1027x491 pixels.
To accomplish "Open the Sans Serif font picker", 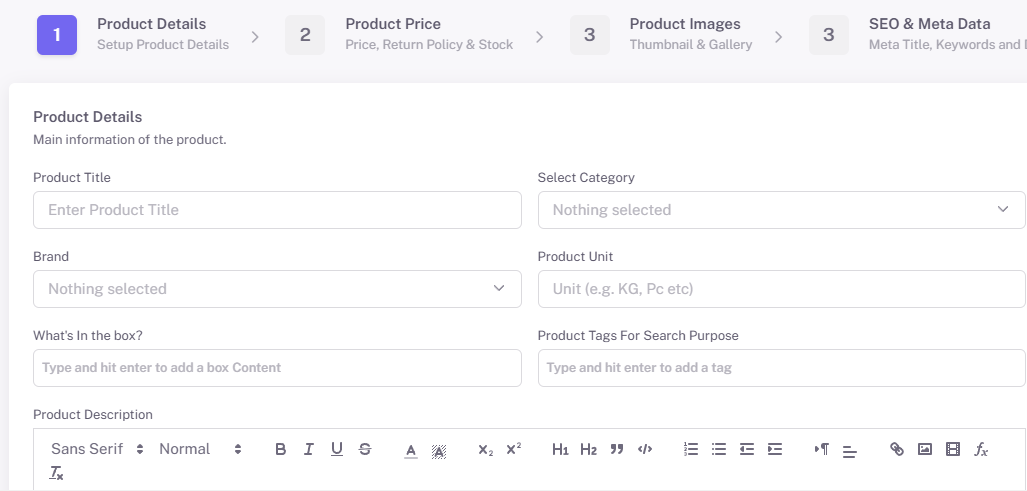I will [x=97, y=449].
